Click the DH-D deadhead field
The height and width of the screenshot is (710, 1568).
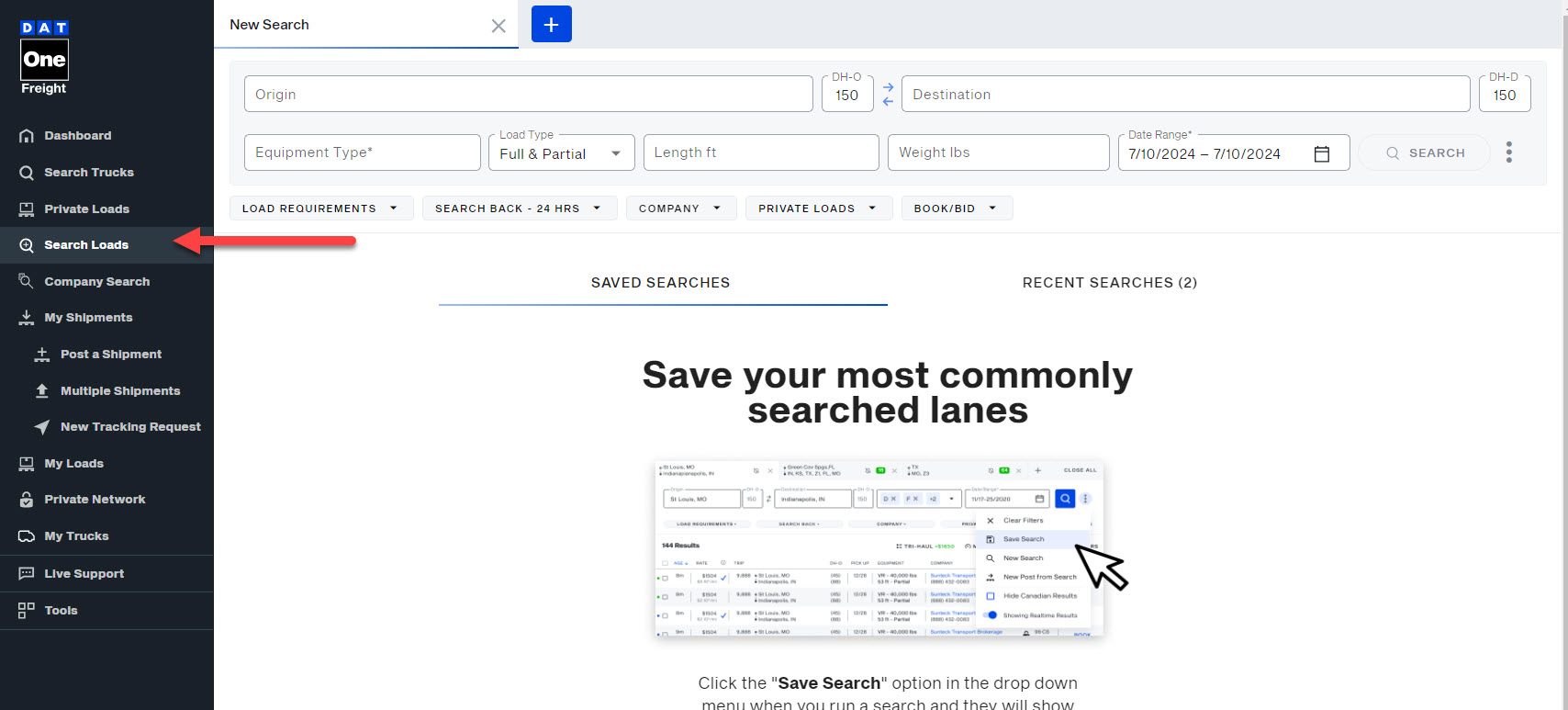pos(1505,94)
